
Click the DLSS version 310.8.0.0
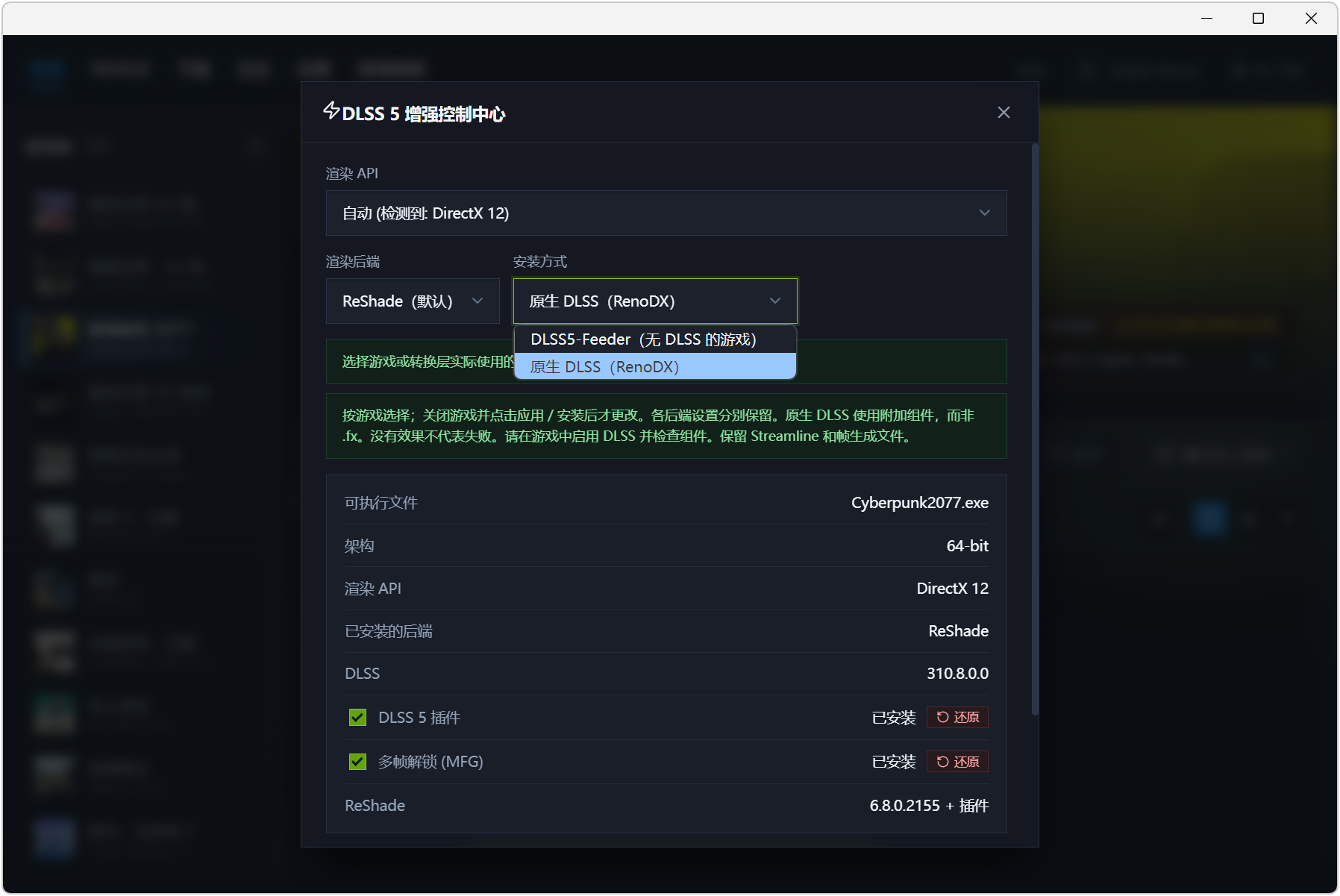(x=957, y=674)
